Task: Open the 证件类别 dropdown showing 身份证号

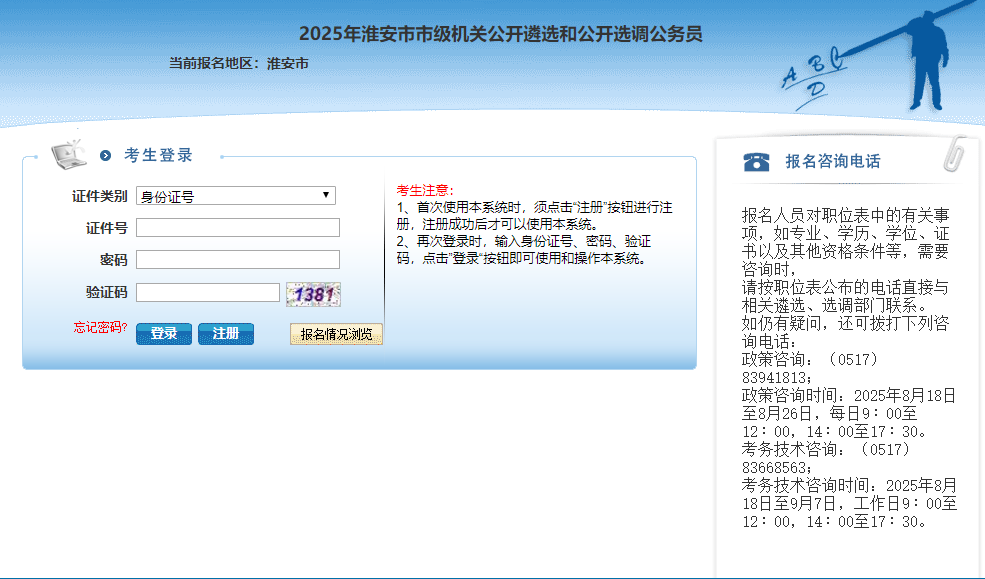Action: tap(236, 196)
